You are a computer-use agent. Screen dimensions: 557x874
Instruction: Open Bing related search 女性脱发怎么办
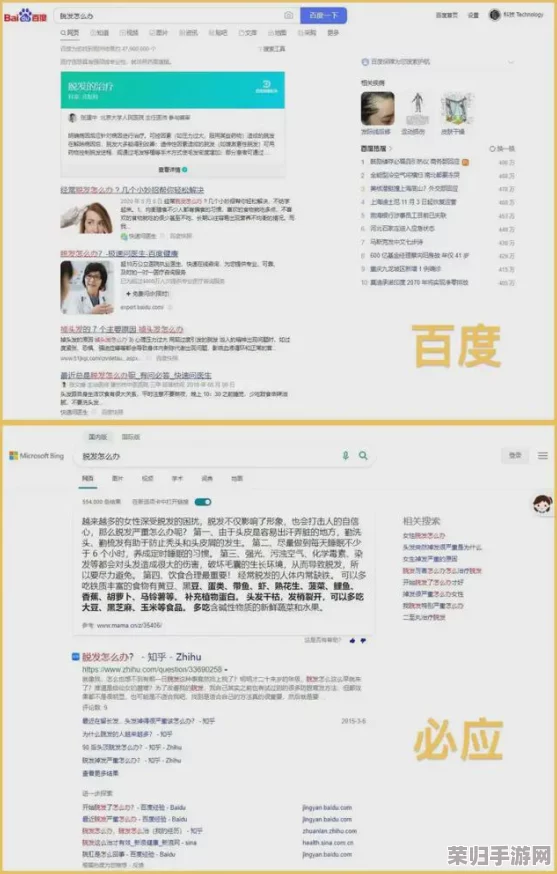click(x=424, y=536)
